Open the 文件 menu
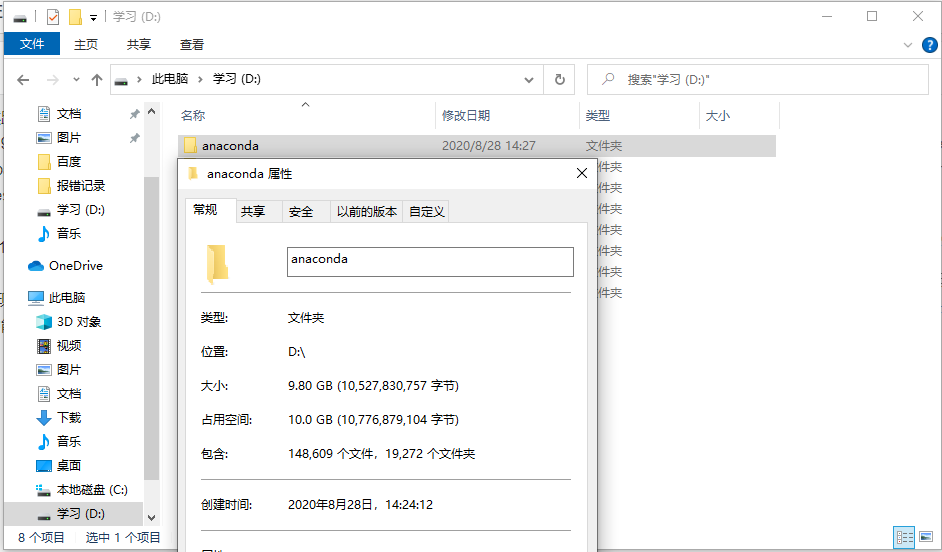The width and height of the screenshot is (942, 552). point(32,44)
